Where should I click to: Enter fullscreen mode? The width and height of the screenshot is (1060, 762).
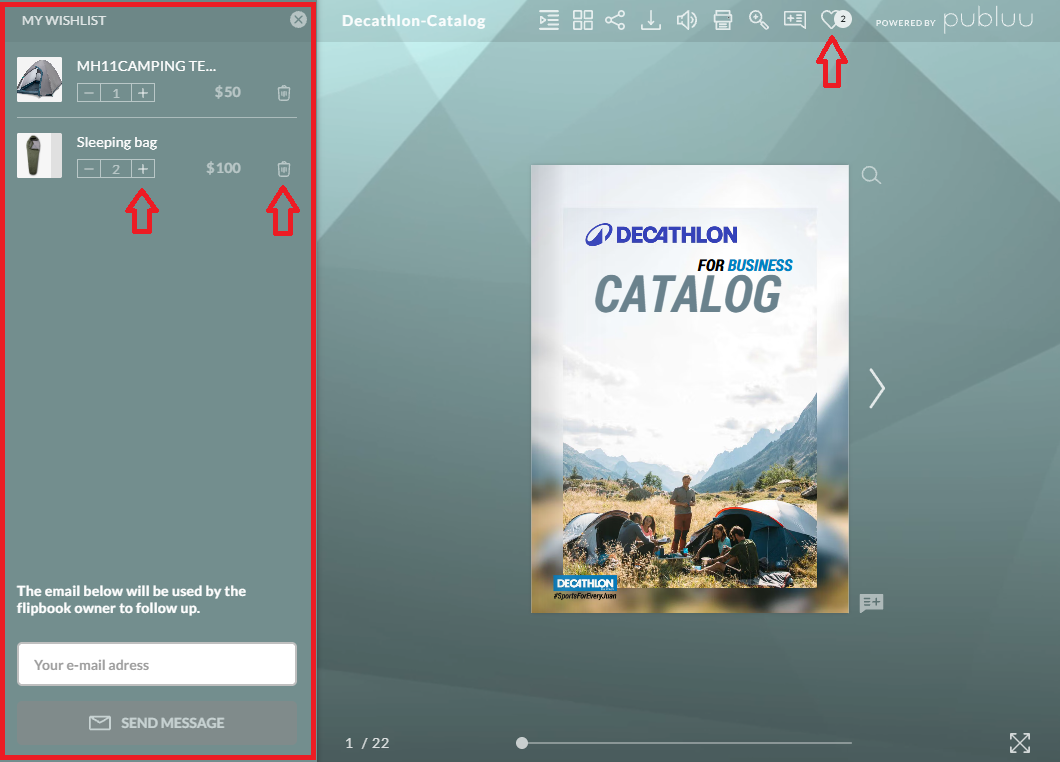click(1019, 742)
